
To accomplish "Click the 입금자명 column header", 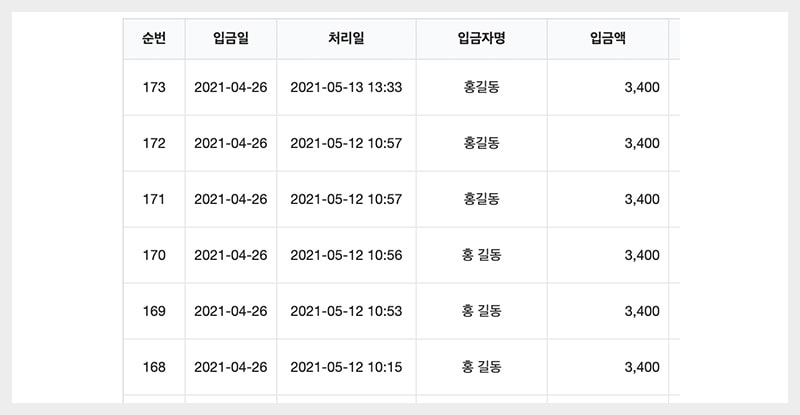I will [x=481, y=39].
